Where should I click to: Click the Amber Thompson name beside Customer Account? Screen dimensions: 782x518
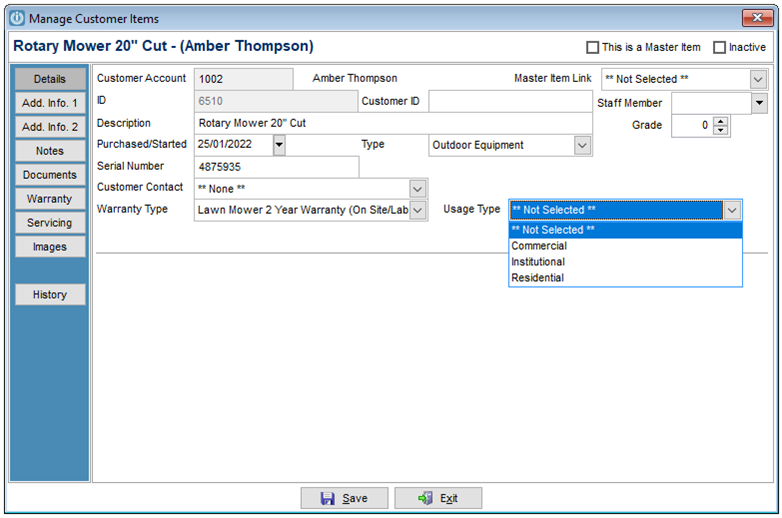click(x=355, y=78)
